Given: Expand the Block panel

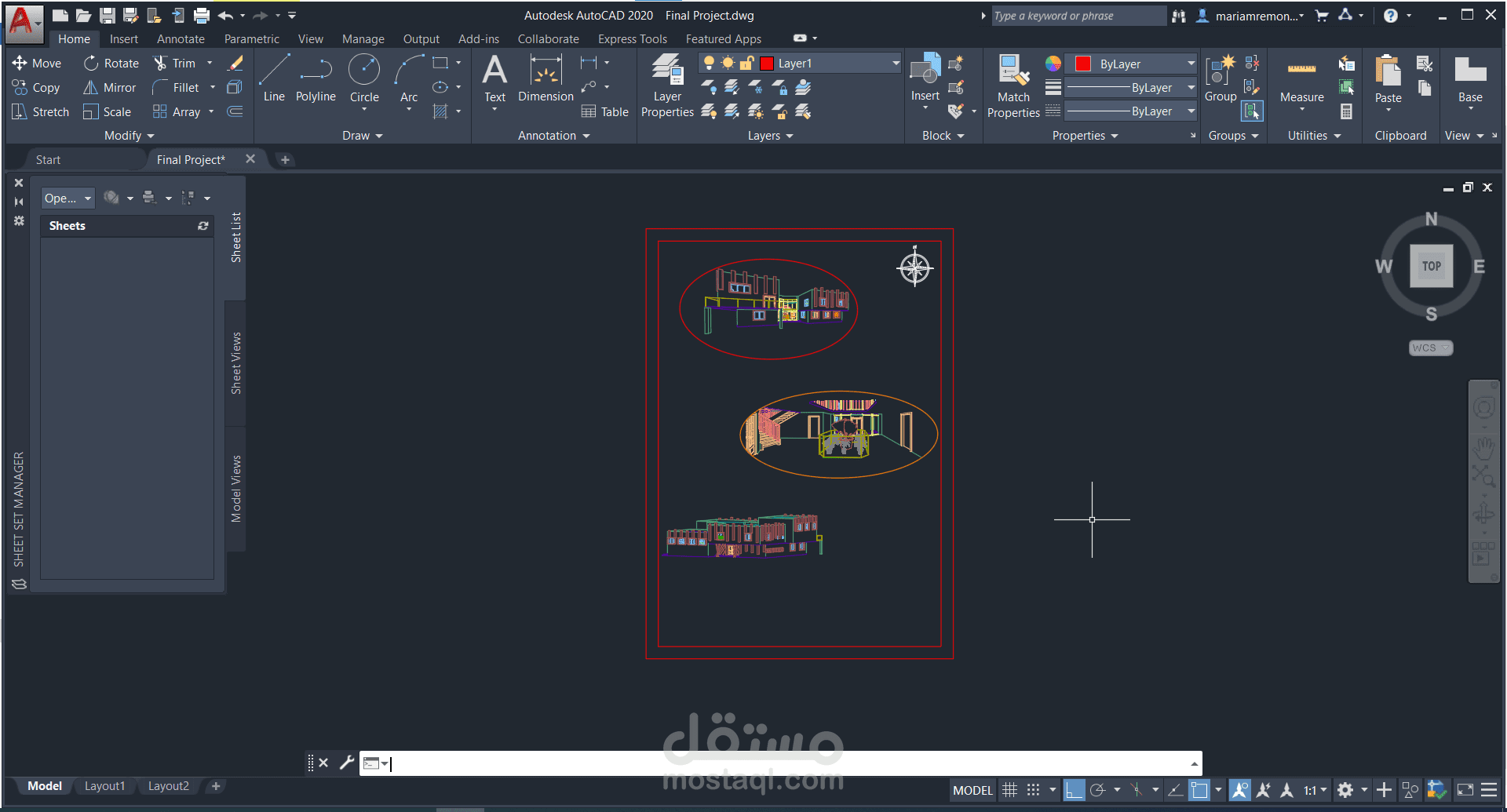Looking at the screenshot, I should (x=943, y=136).
